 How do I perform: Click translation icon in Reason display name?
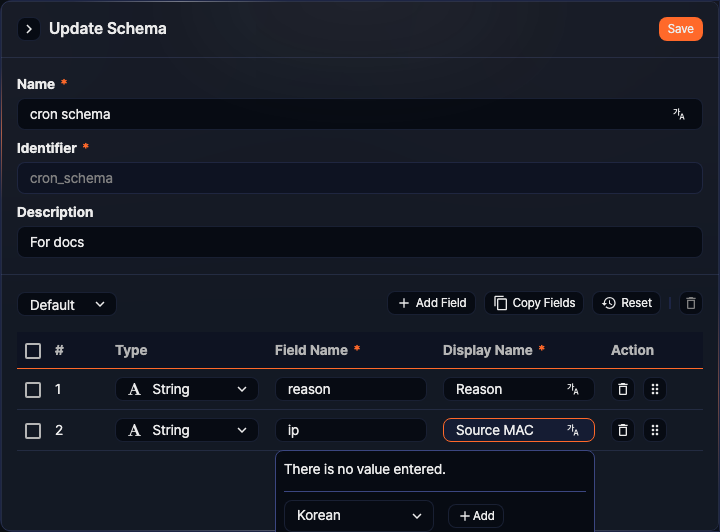[x=572, y=389]
